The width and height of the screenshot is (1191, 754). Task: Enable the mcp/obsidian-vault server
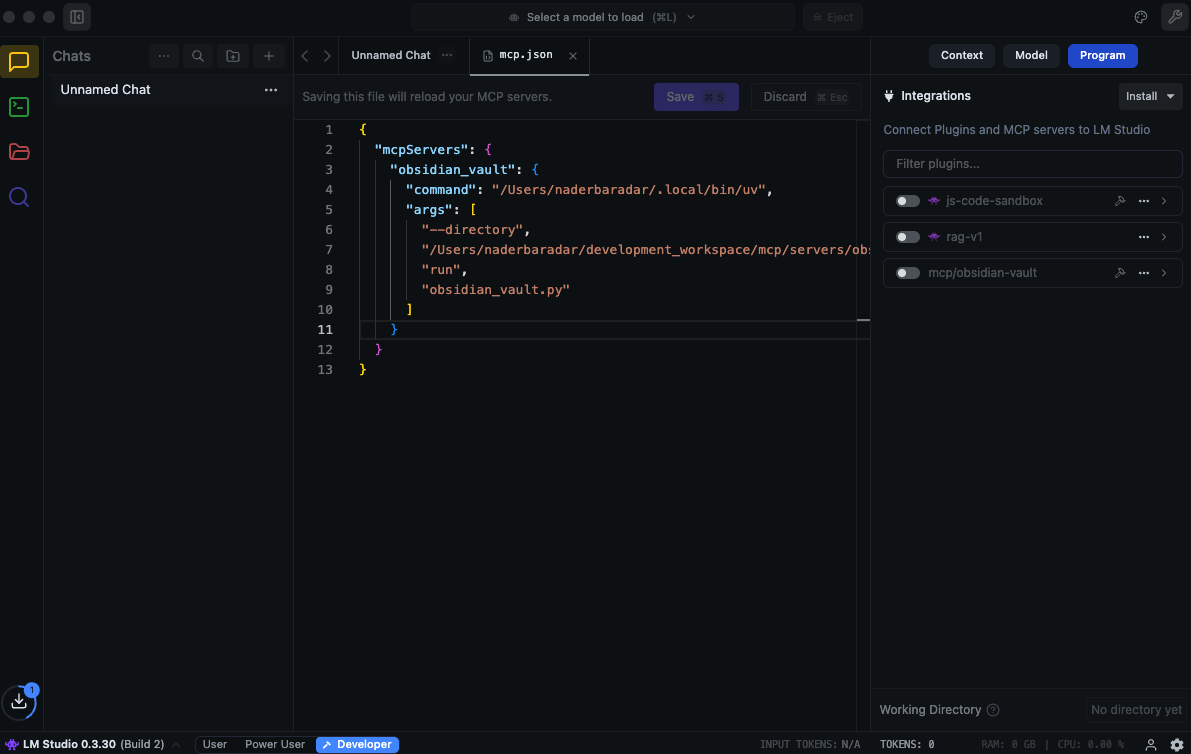pos(907,273)
